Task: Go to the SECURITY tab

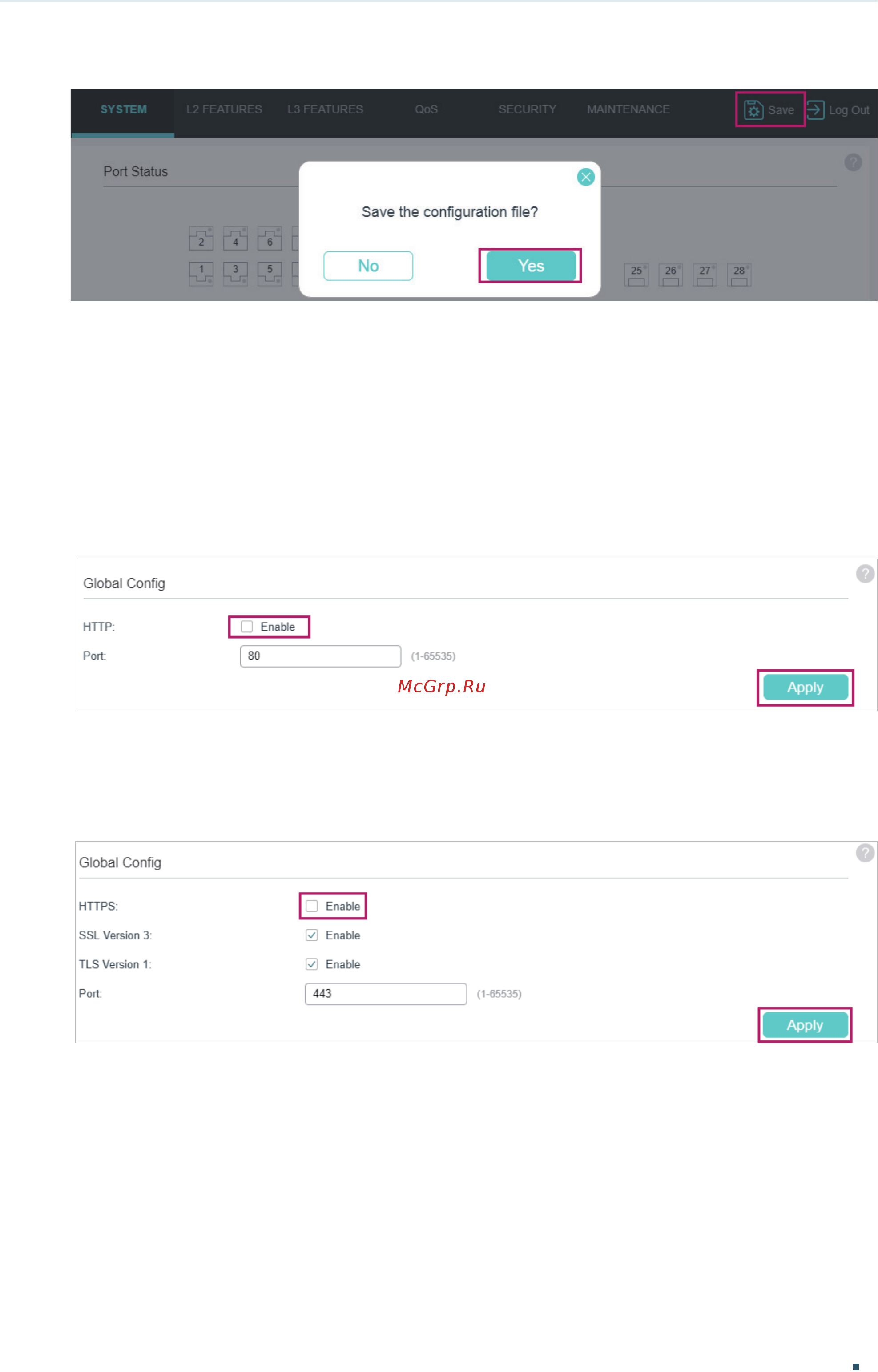Action: pyautogui.click(x=528, y=109)
